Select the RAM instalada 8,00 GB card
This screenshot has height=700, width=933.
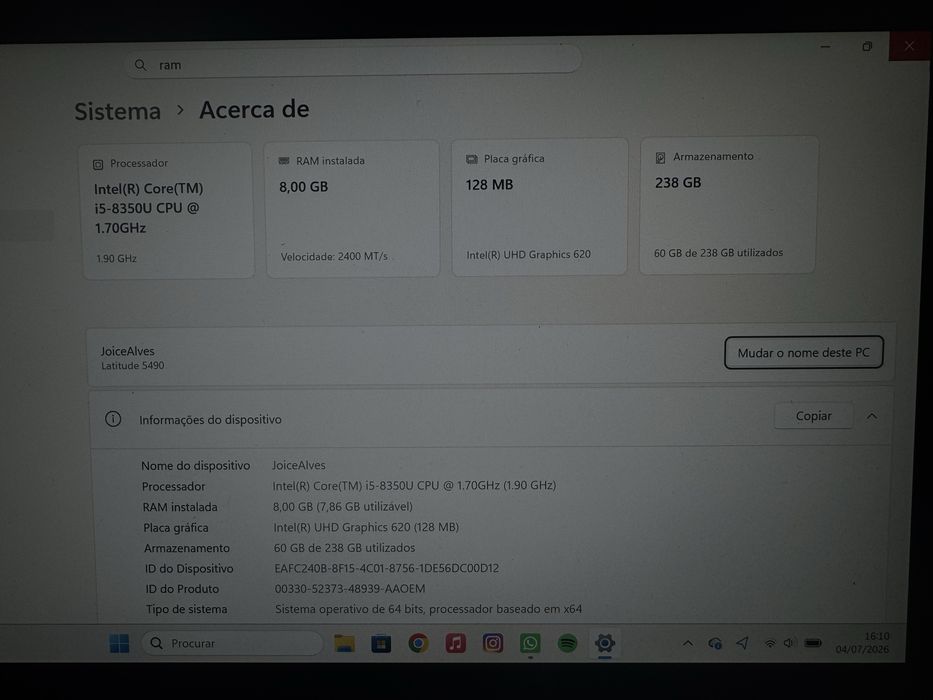point(353,208)
